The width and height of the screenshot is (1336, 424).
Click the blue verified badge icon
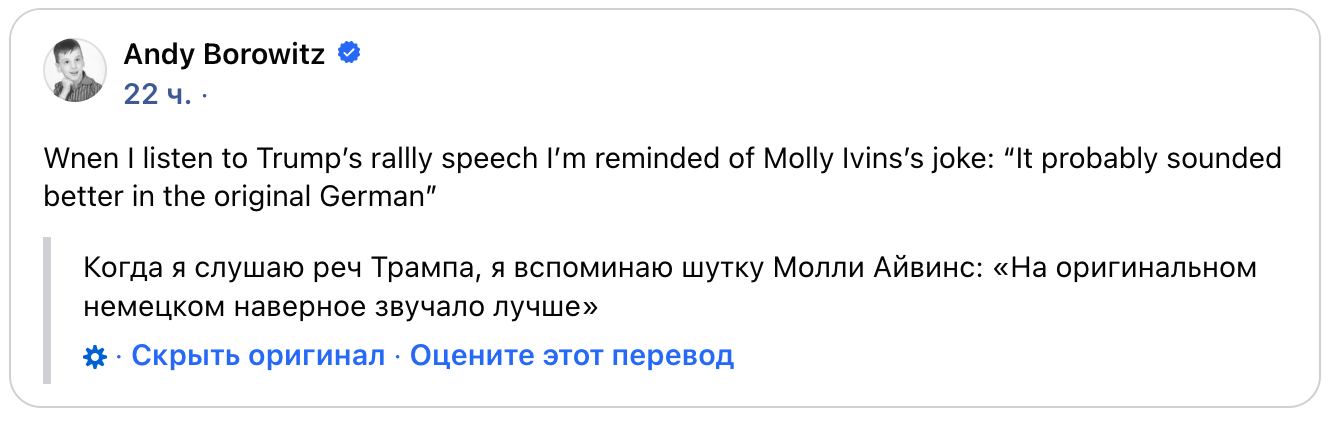click(349, 54)
